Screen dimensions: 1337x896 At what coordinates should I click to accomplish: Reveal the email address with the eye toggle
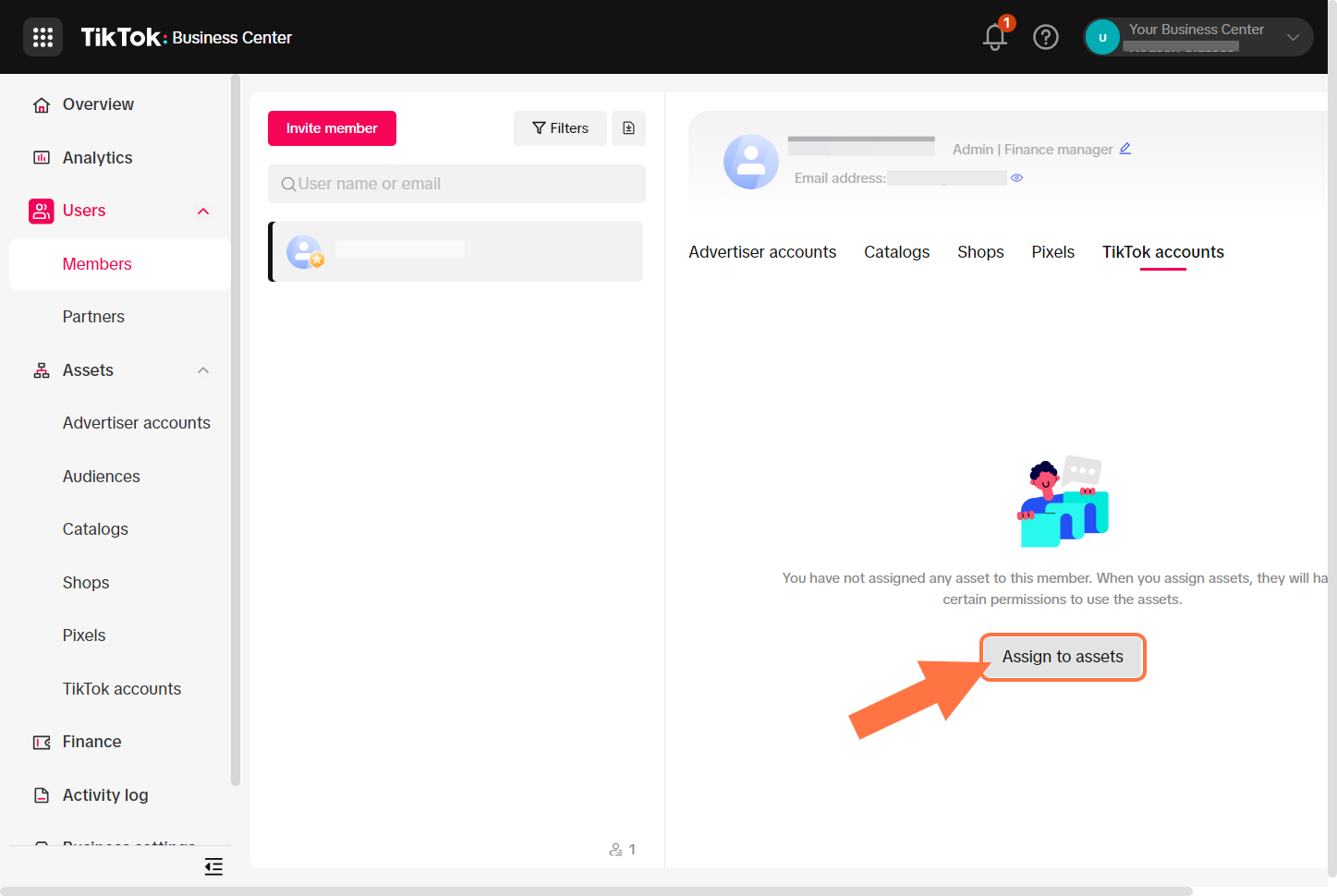[1016, 177]
